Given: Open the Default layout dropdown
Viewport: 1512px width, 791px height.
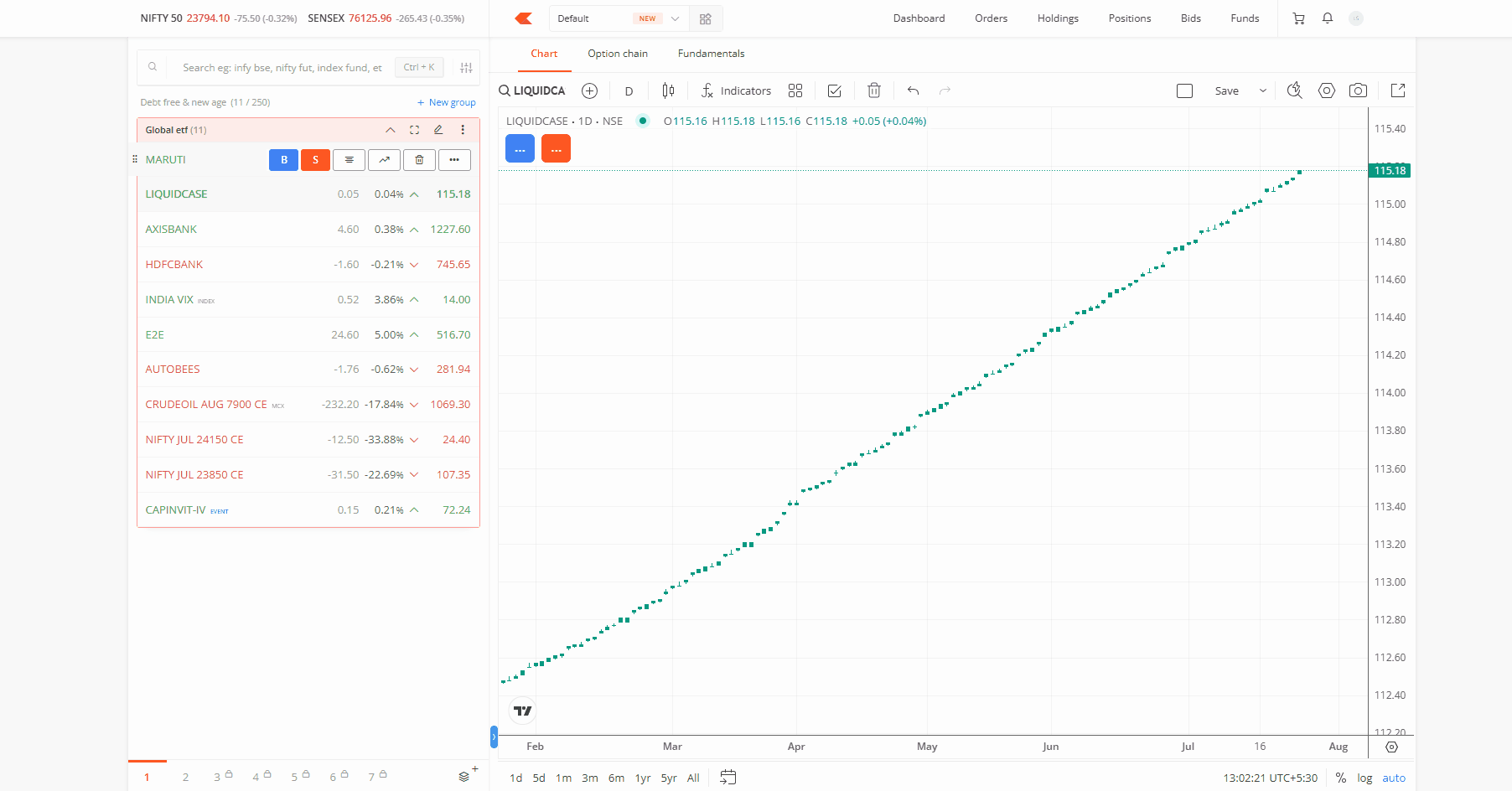Looking at the screenshot, I should (x=619, y=18).
